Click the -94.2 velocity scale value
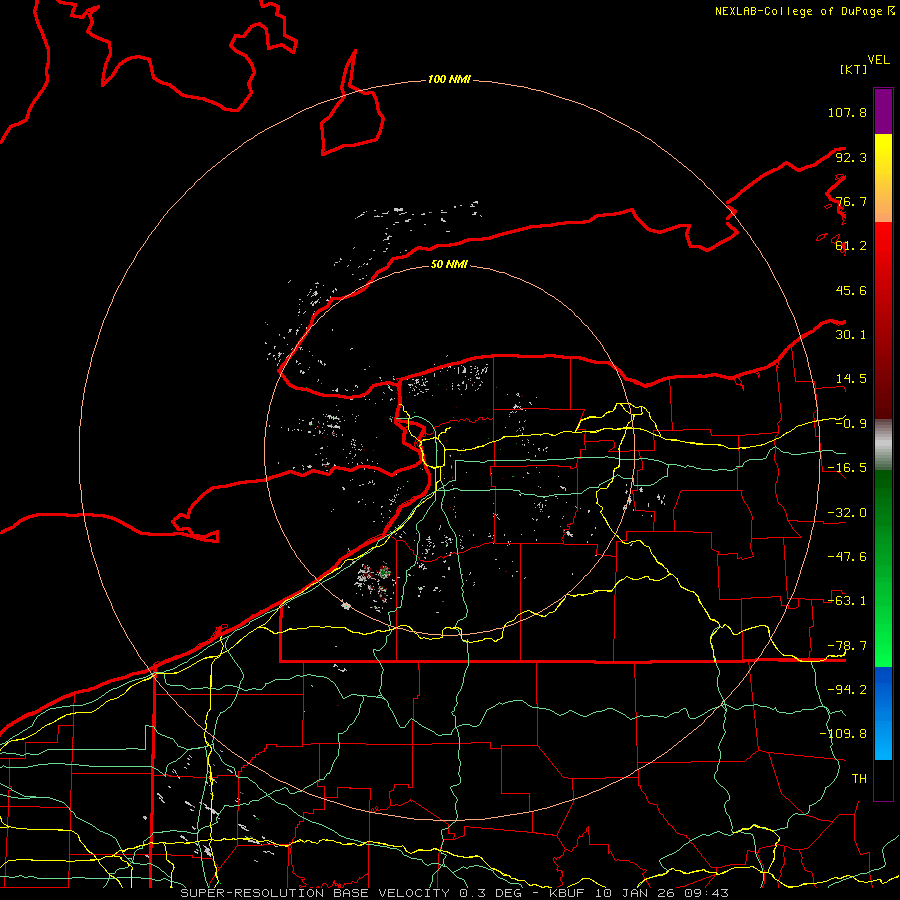The height and width of the screenshot is (900, 900). (847, 690)
